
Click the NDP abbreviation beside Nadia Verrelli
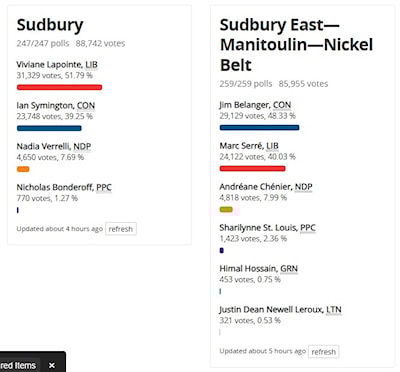tap(82, 146)
